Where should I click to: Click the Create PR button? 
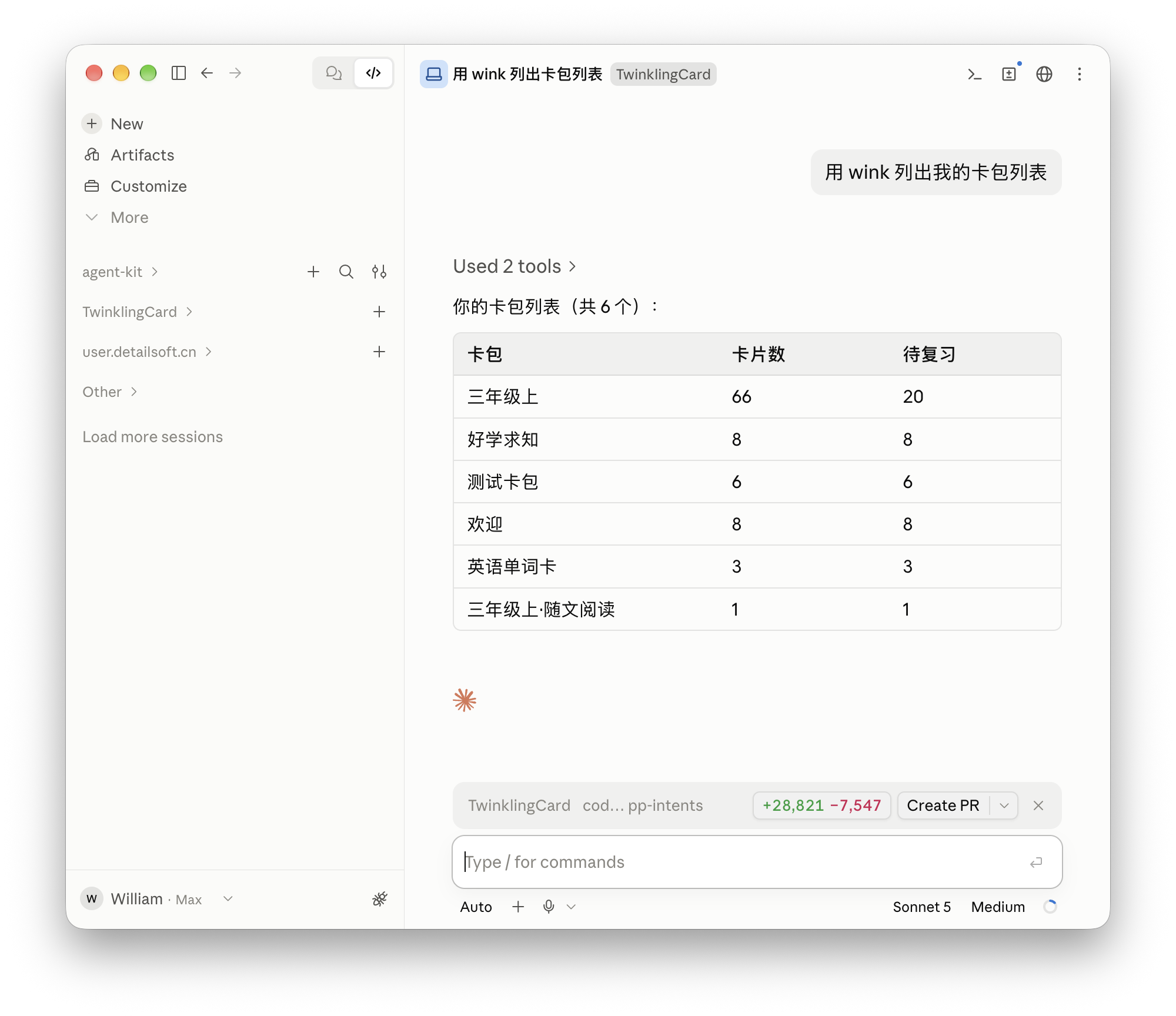[x=943, y=806]
